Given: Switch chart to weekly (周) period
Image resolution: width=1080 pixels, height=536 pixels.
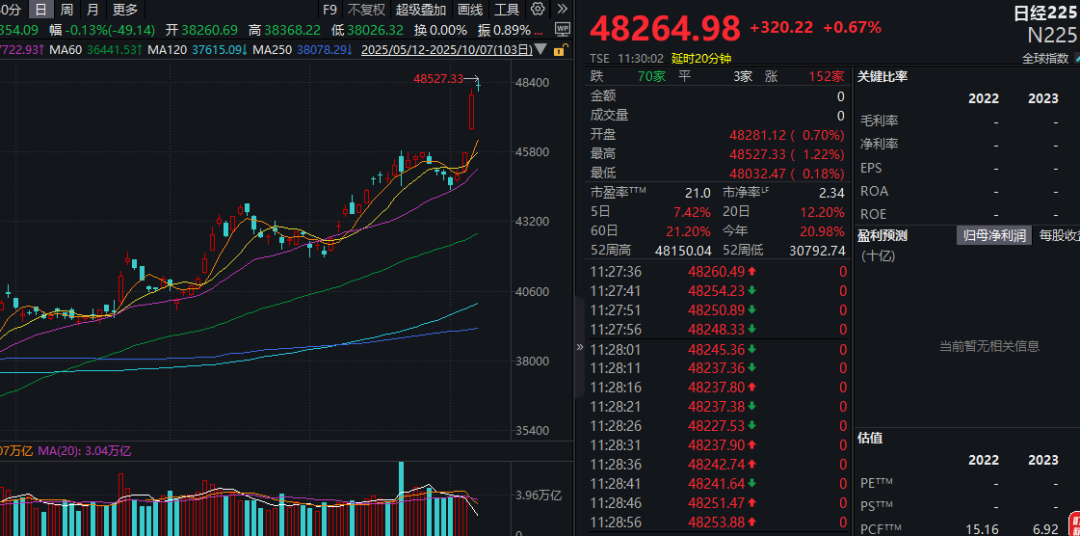Looking at the screenshot, I should click(66, 9).
